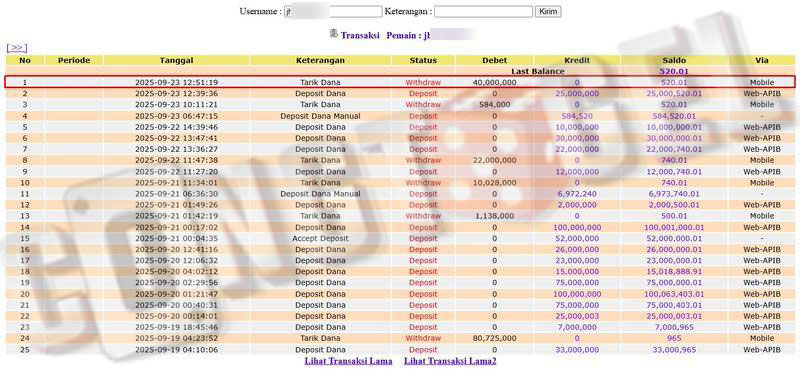
Task: Click the Accept Deposit row description
Action: pyautogui.click(x=320, y=238)
